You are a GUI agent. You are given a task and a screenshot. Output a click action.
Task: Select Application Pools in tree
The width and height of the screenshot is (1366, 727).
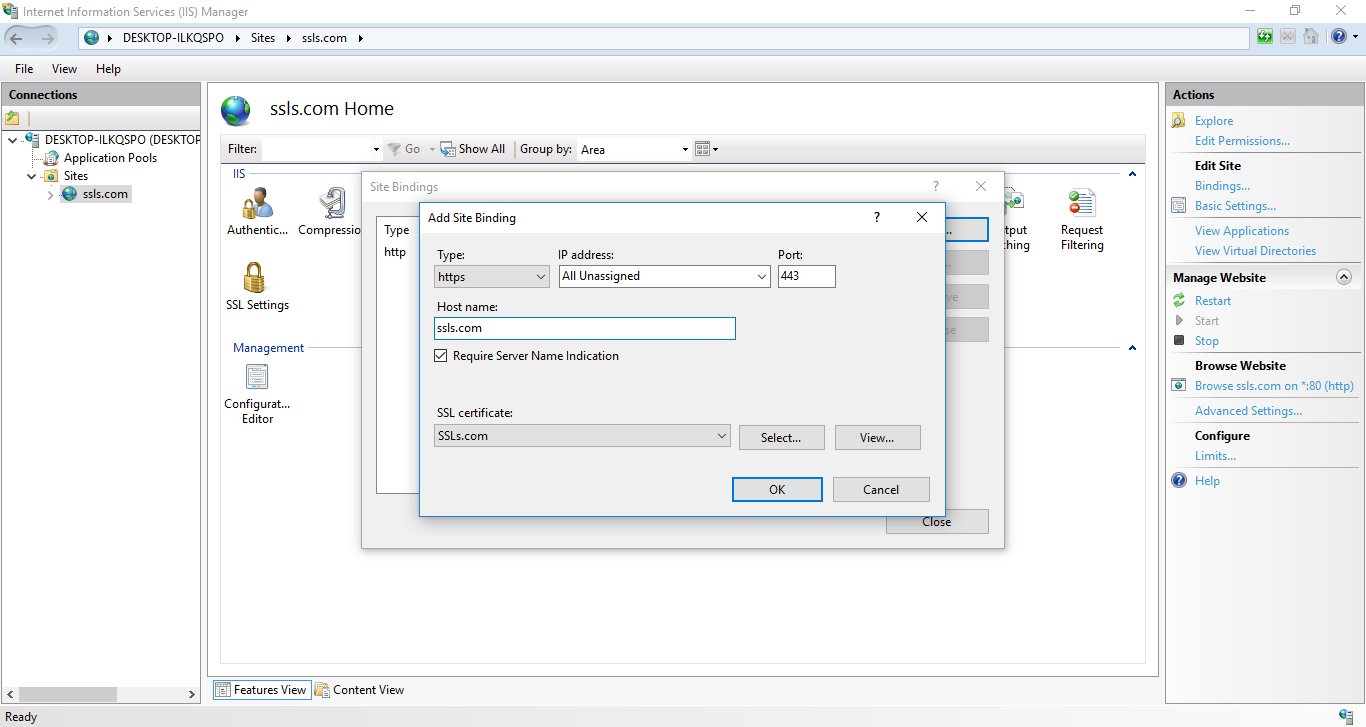(x=110, y=158)
